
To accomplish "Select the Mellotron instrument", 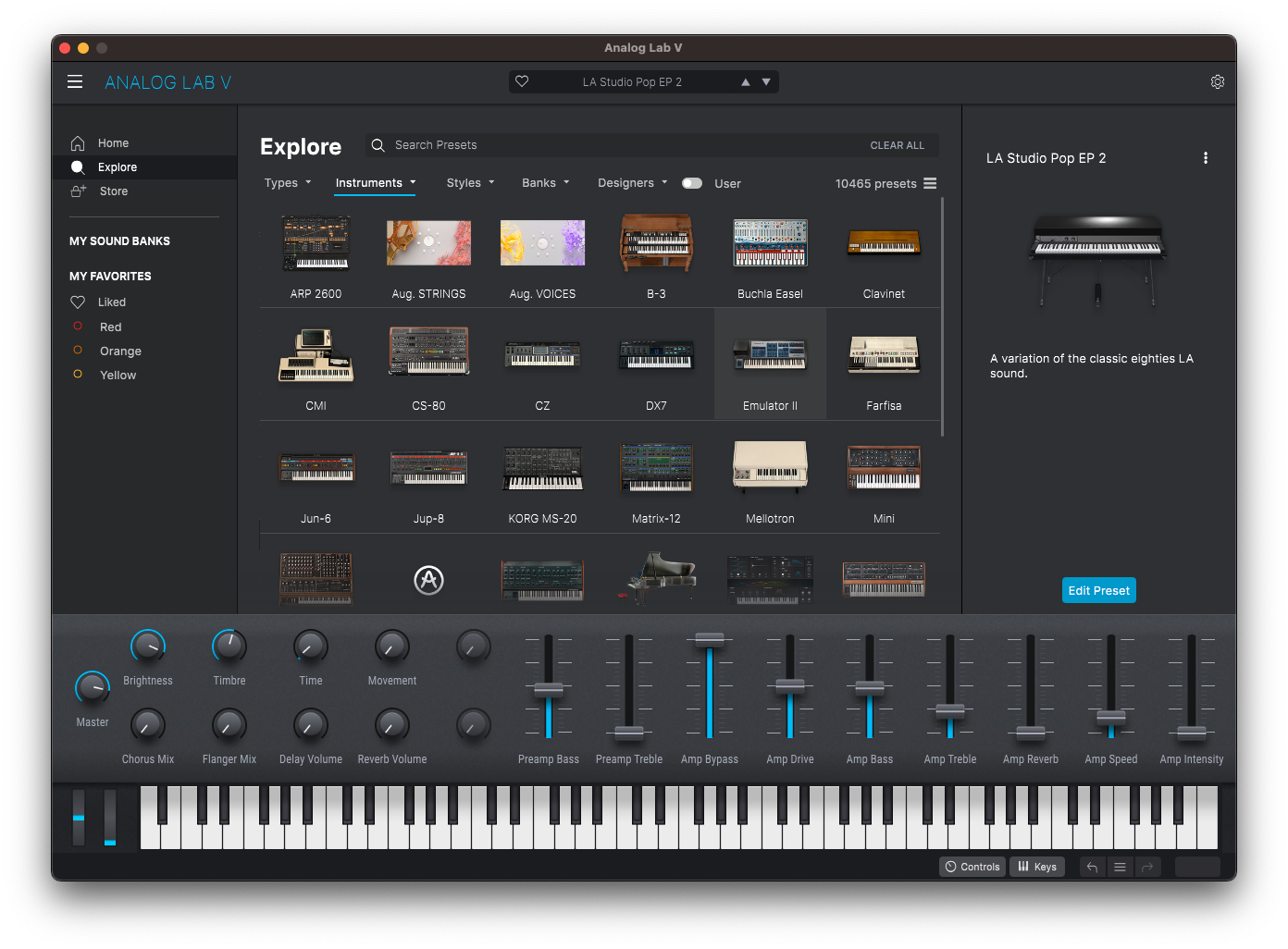I will (x=770, y=479).
